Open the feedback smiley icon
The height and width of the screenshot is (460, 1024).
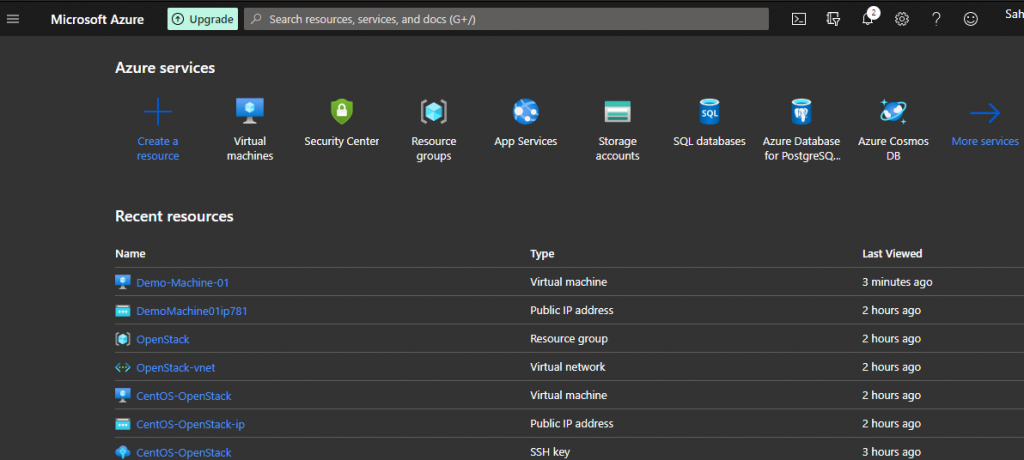tap(970, 19)
